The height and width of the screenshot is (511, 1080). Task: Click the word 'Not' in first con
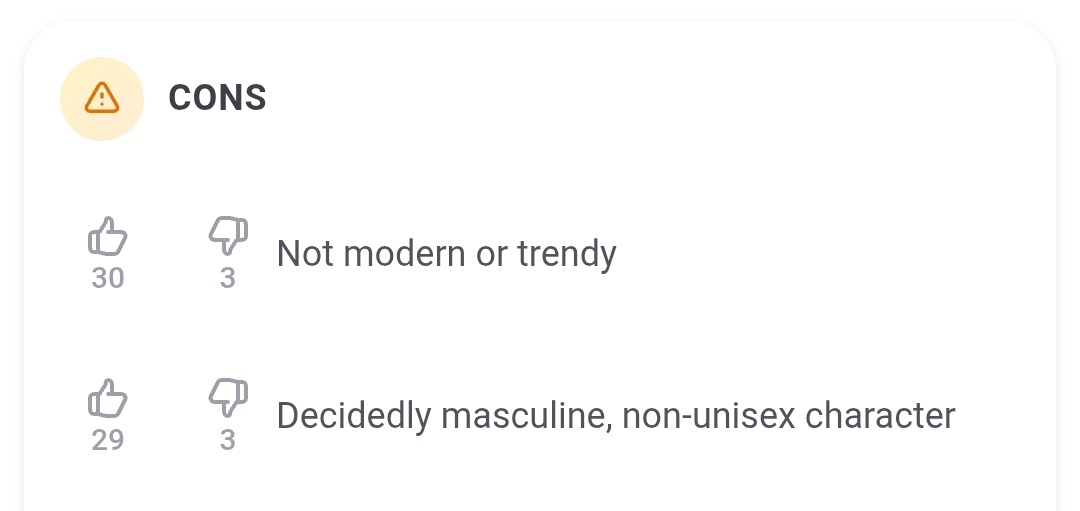pyautogui.click(x=304, y=254)
